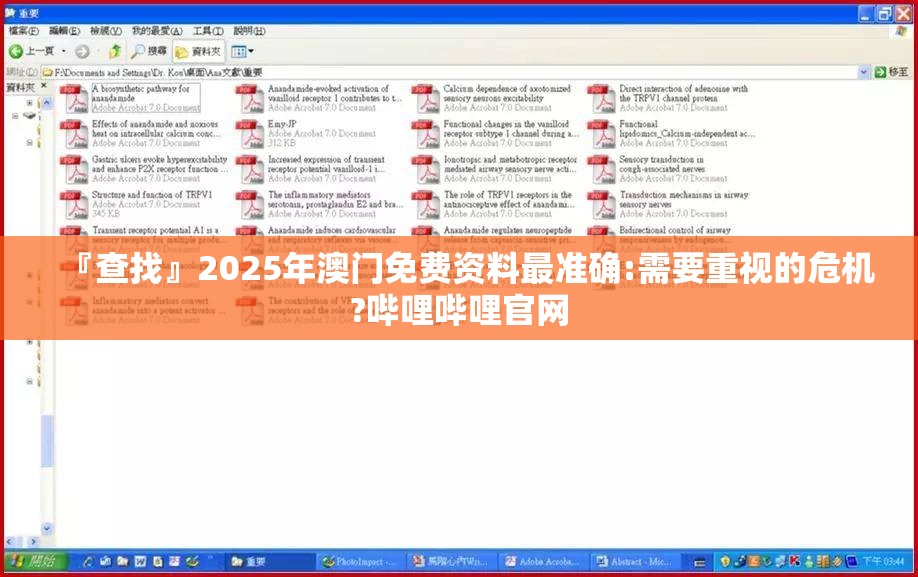Viewport: 918px width, 577px height.
Task: Launch Word from the quick launch bar
Action: point(140,561)
